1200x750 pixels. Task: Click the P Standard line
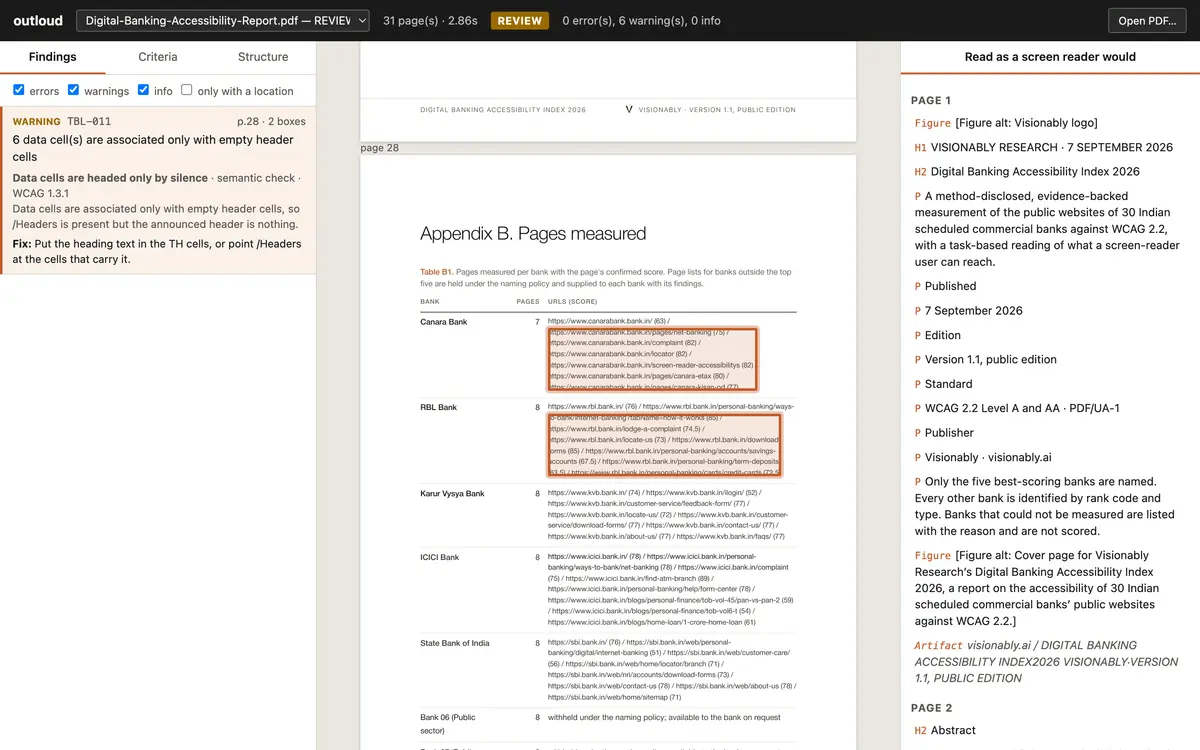tap(943, 384)
